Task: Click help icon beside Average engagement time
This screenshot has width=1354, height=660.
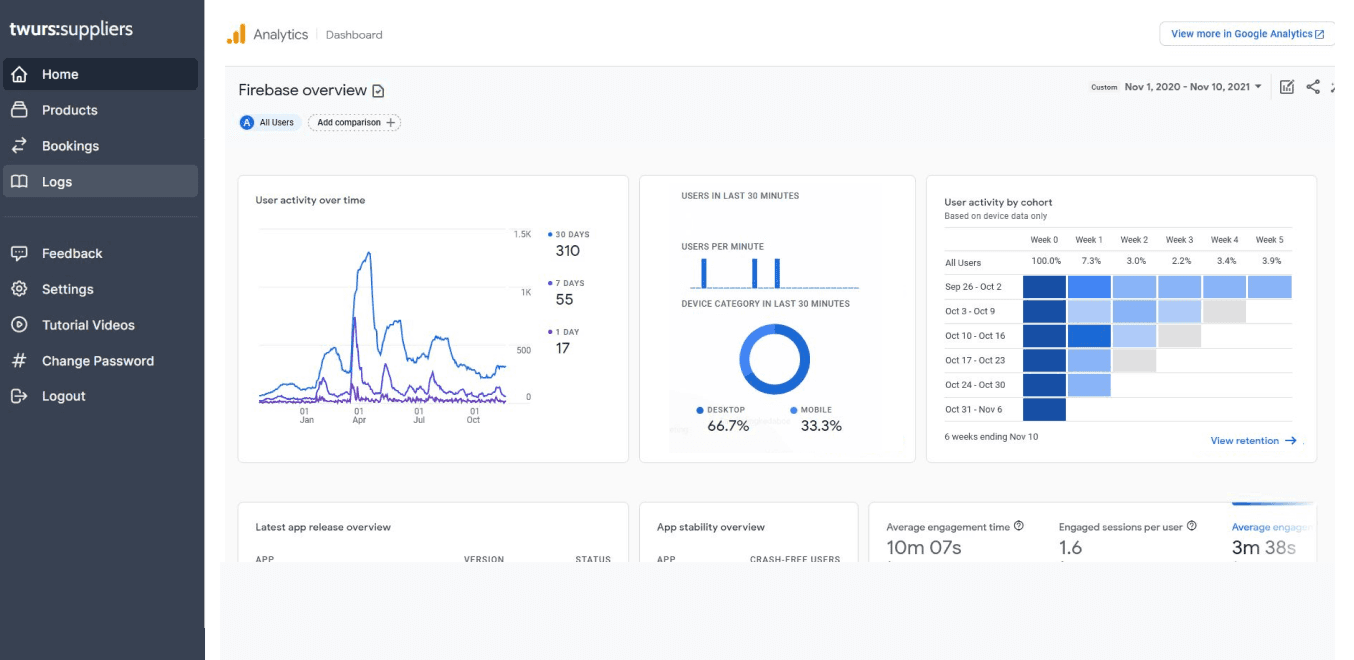Action: click(1019, 526)
